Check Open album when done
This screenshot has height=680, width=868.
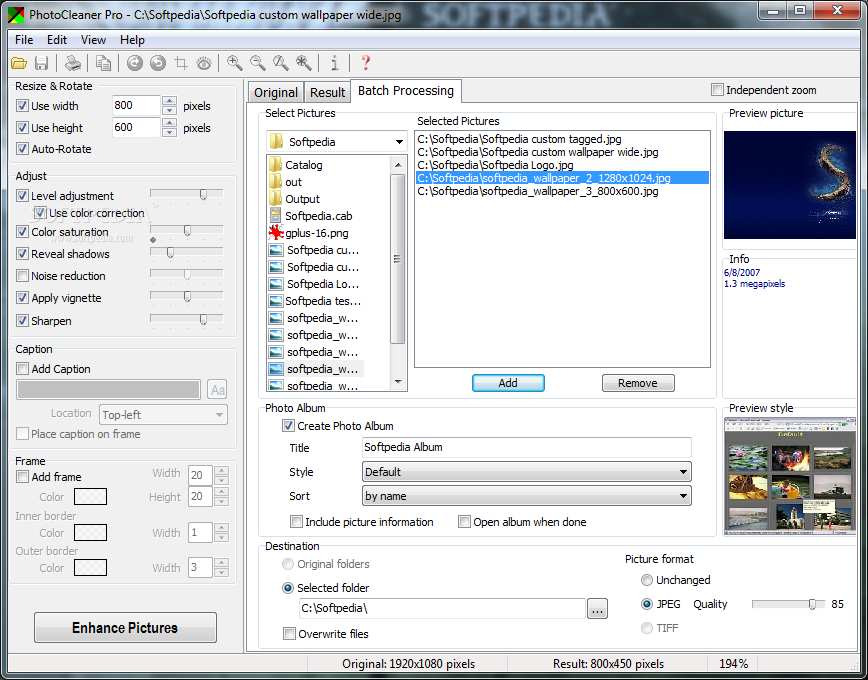tap(464, 522)
